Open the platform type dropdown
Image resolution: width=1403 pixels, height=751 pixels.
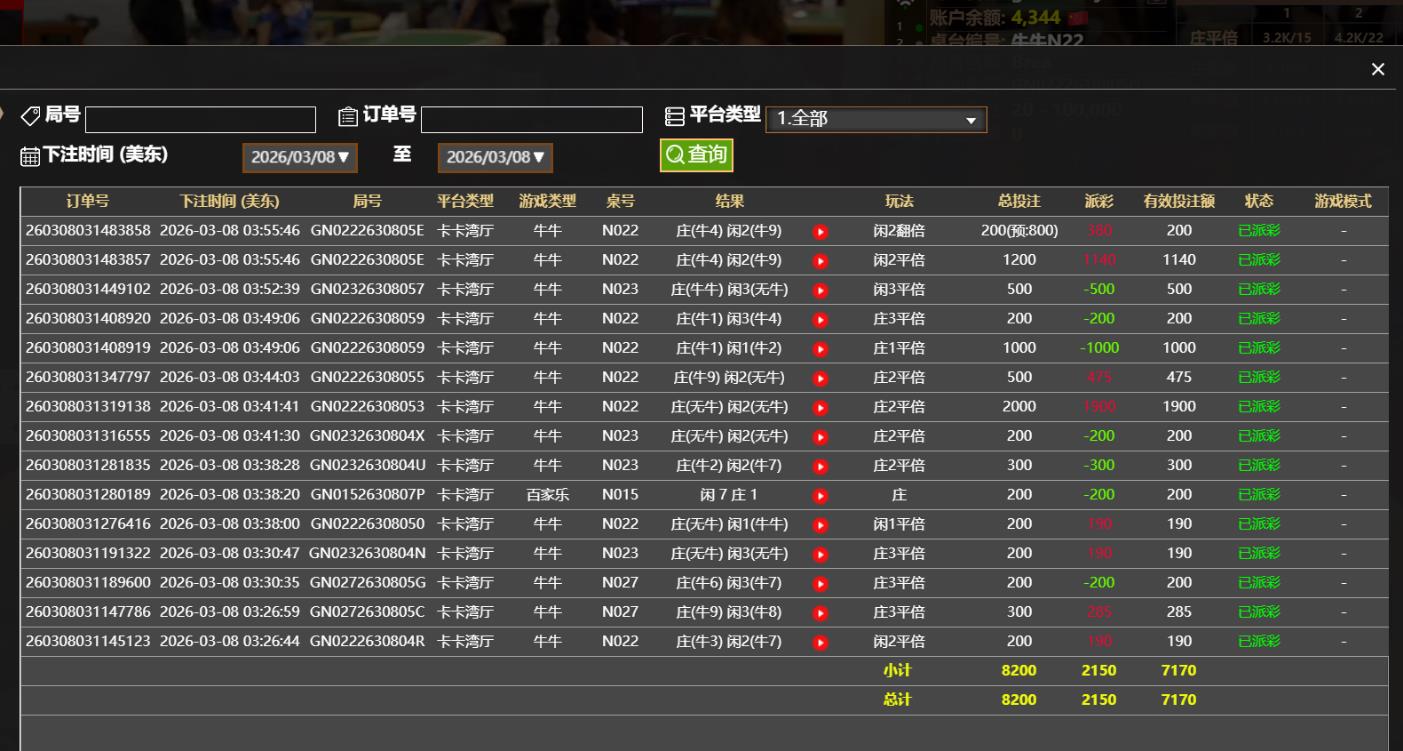click(875, 119)
